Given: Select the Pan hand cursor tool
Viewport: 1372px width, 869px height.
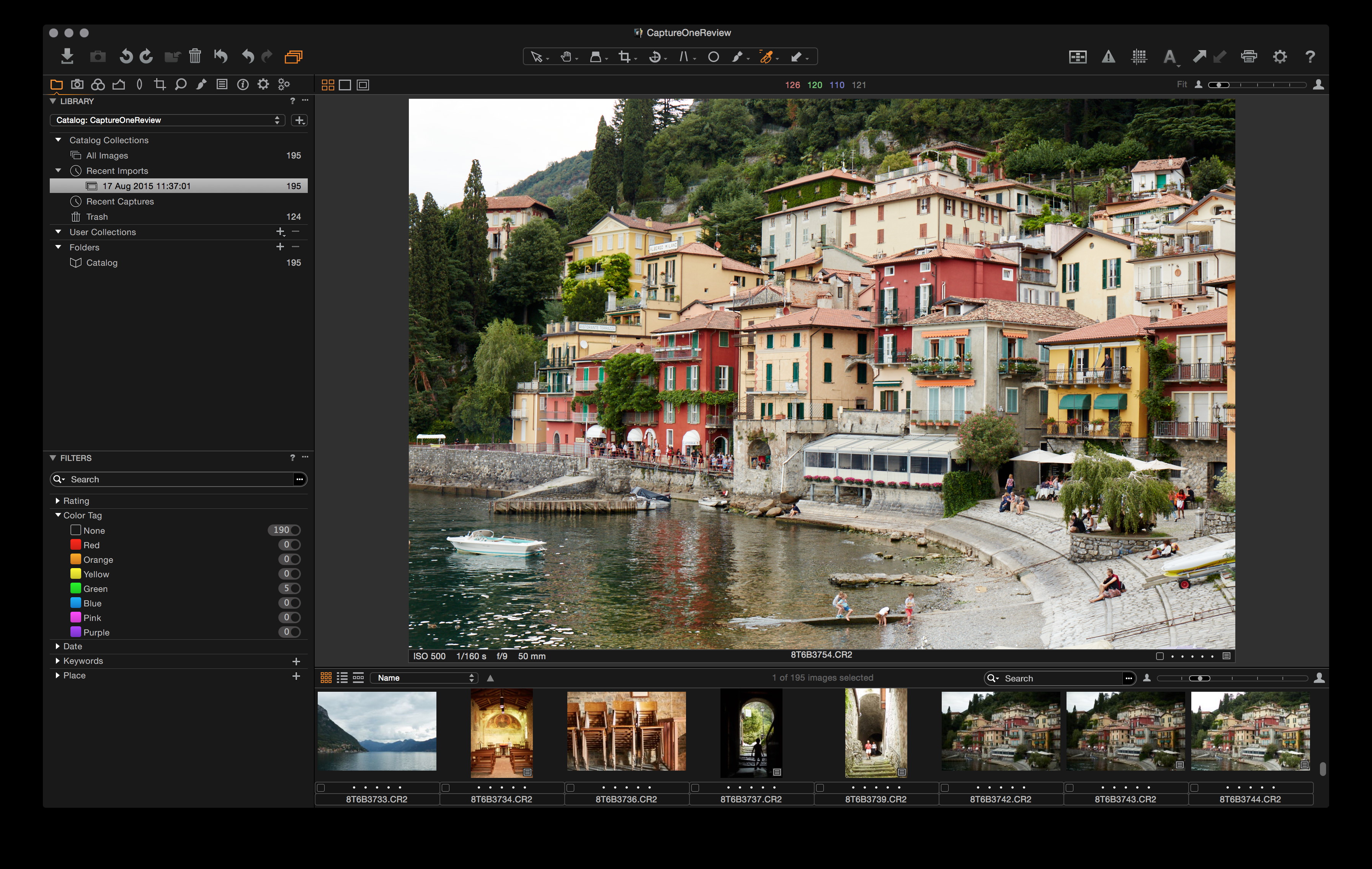Looking at the screenshot, I should 566,56.
